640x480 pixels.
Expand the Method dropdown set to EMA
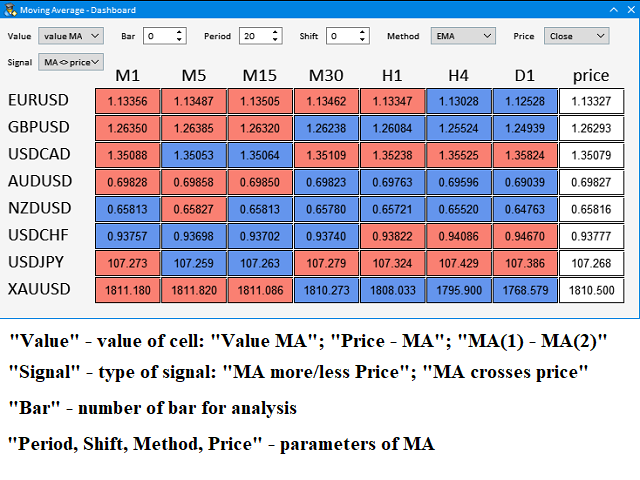463,36
